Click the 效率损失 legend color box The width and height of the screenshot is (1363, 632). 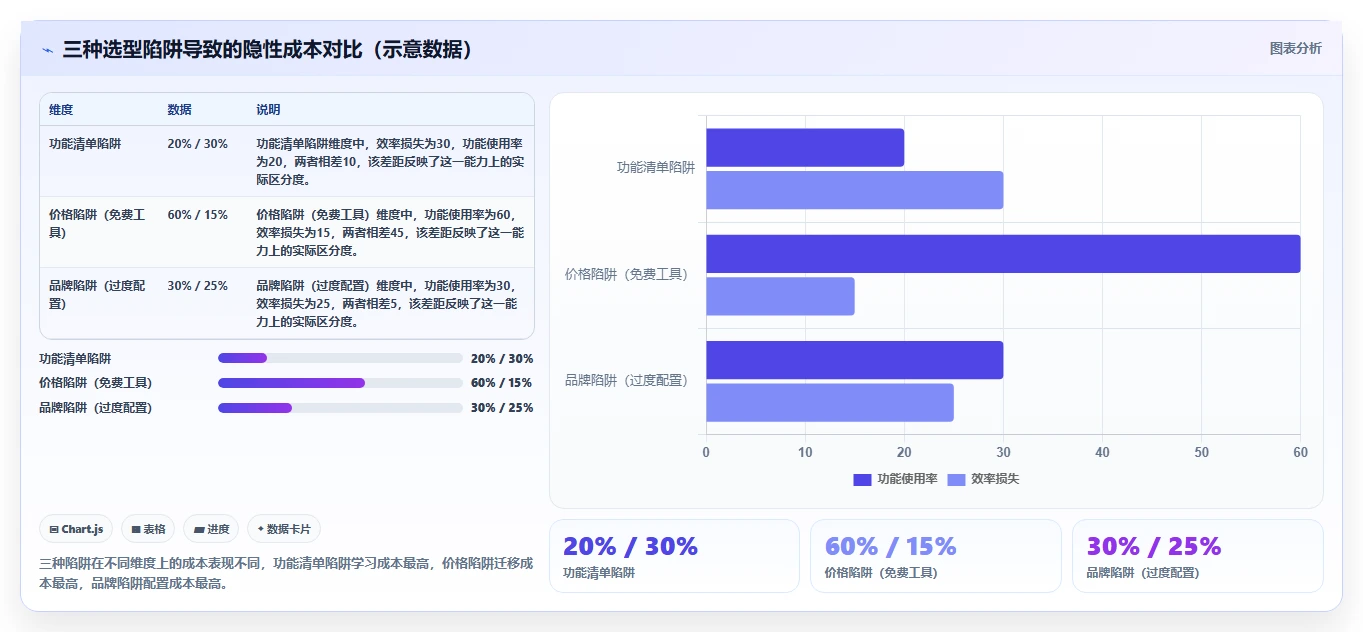click(x=956, y=479)
